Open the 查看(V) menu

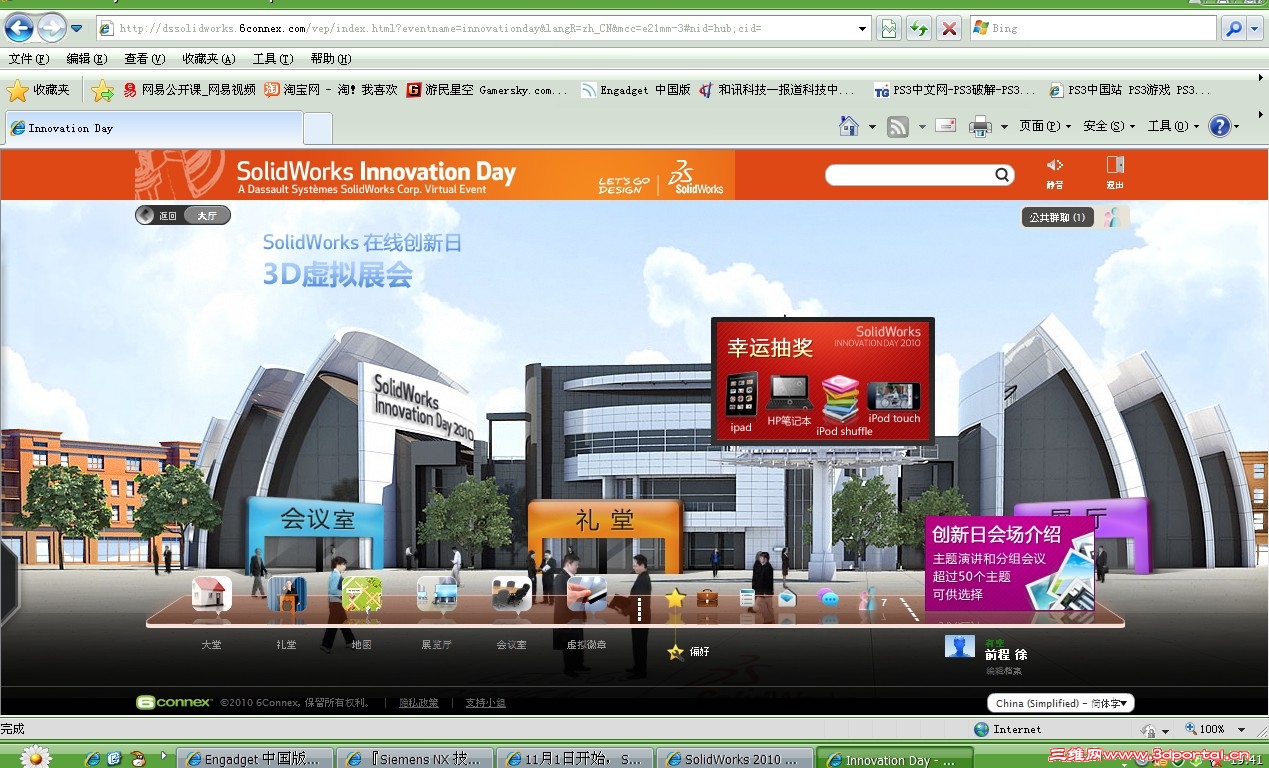(x=145, y=59)
